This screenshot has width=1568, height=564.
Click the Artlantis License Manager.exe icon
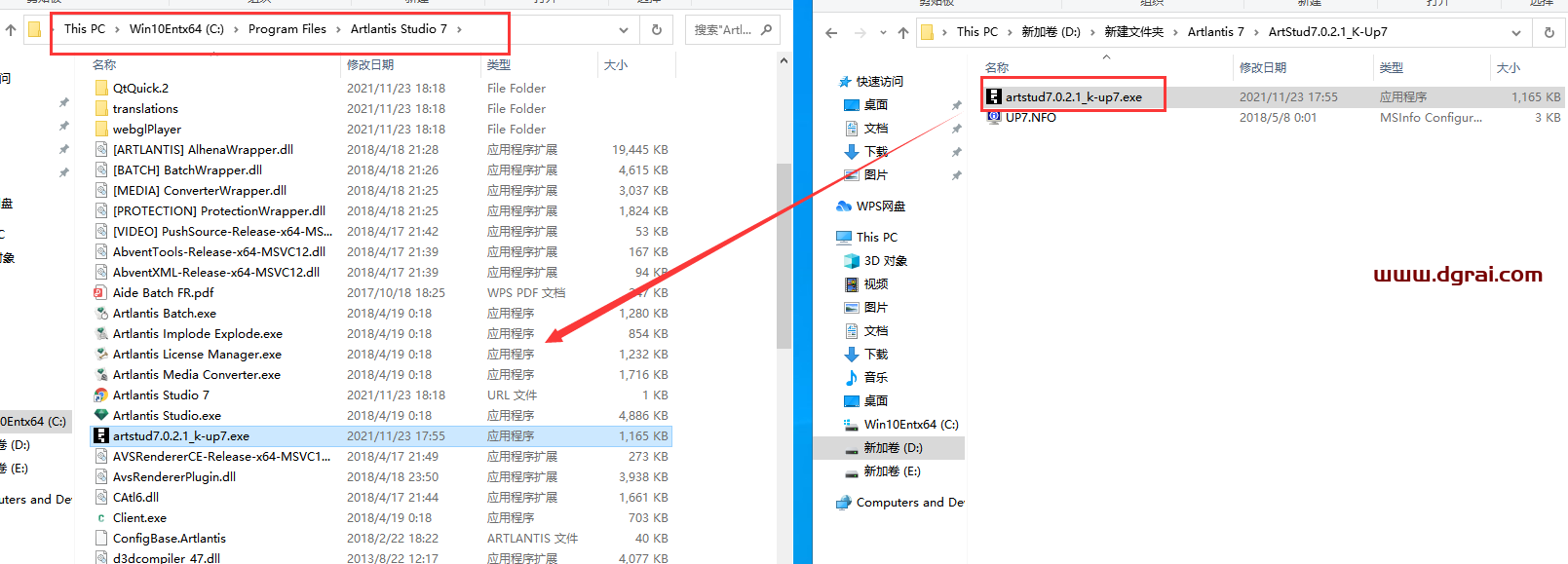click(100, 354)
